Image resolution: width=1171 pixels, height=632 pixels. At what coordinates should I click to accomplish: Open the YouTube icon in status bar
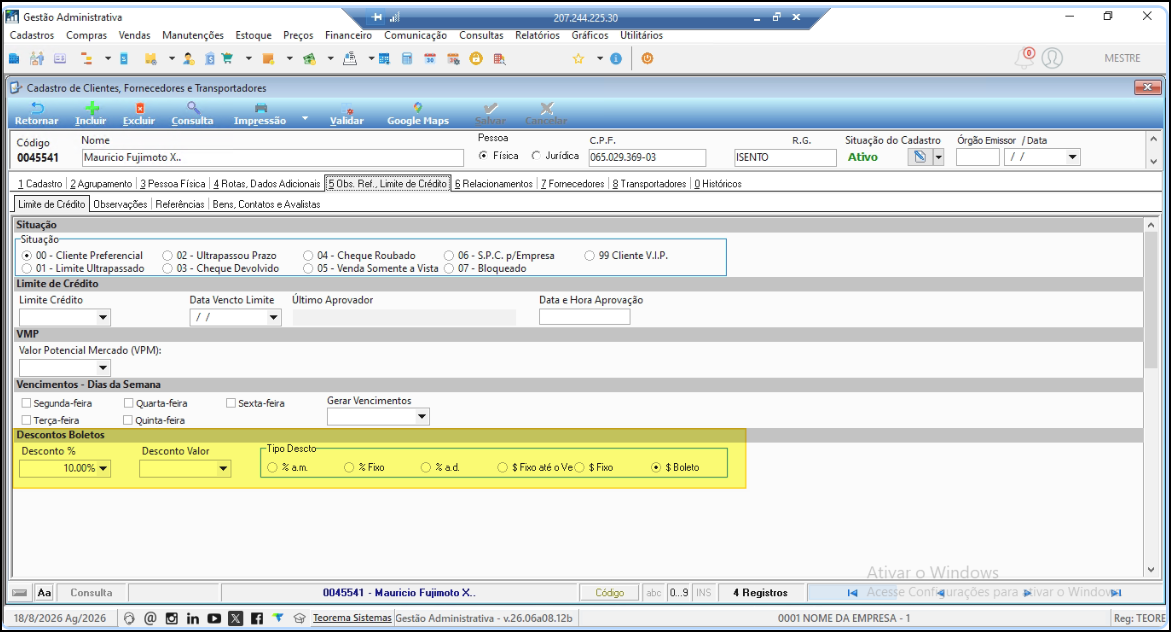click(214, 618)
